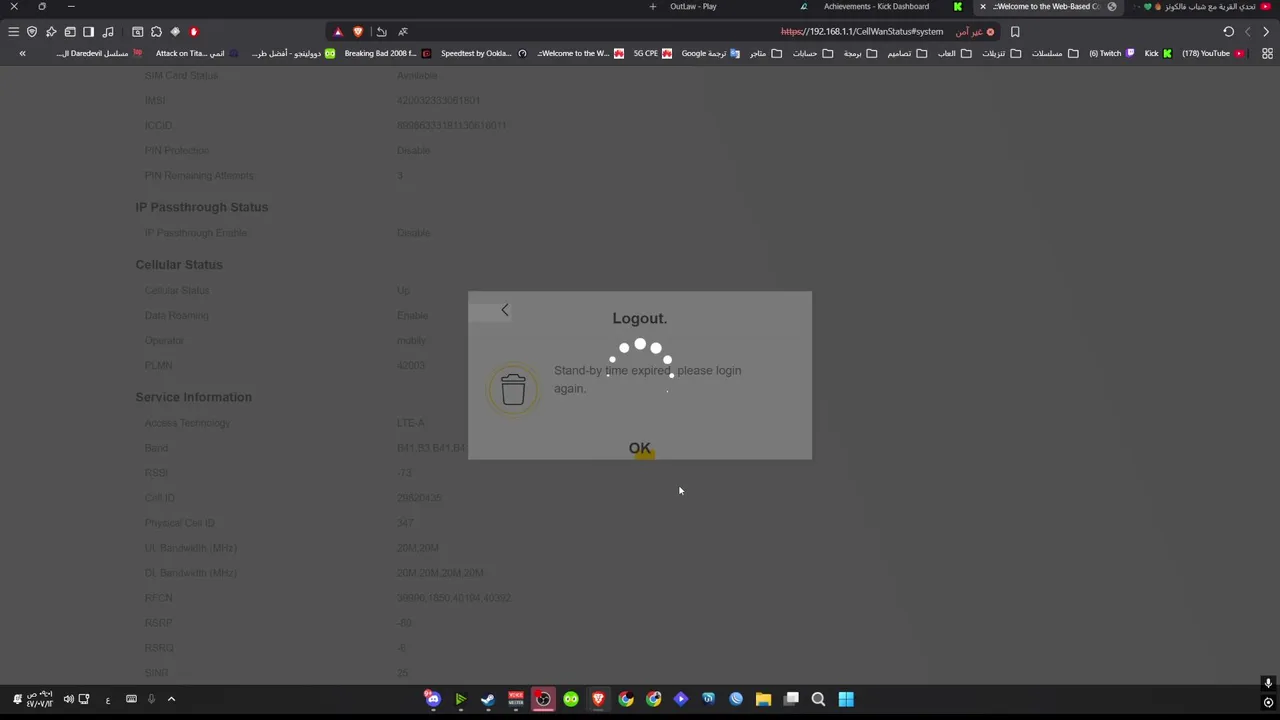Open the Attack on Titan bookmark
This screenshot has height=720, width=1280.
(197, 54)
